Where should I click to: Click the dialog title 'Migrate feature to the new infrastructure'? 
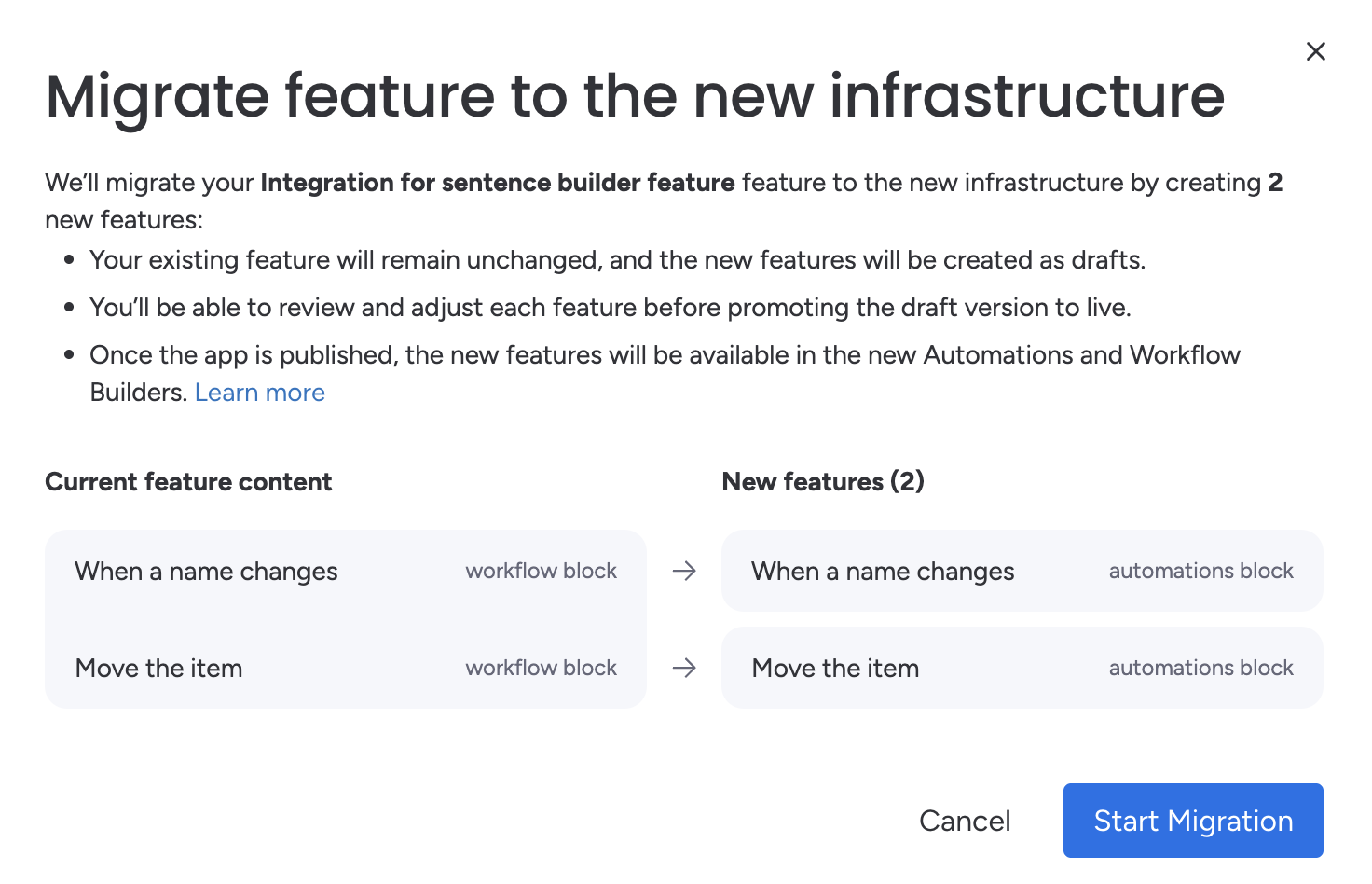(635, 96)
